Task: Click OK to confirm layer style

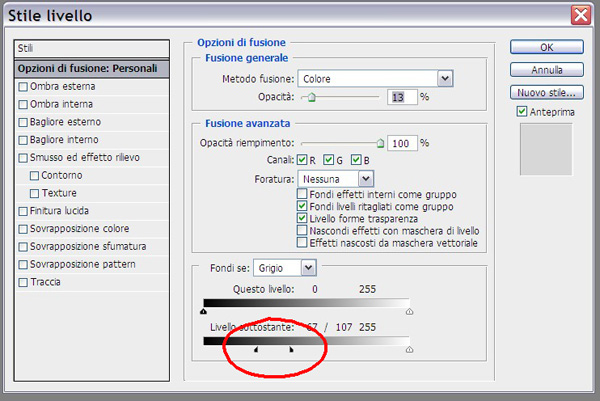Action: [x=546, y=46]
